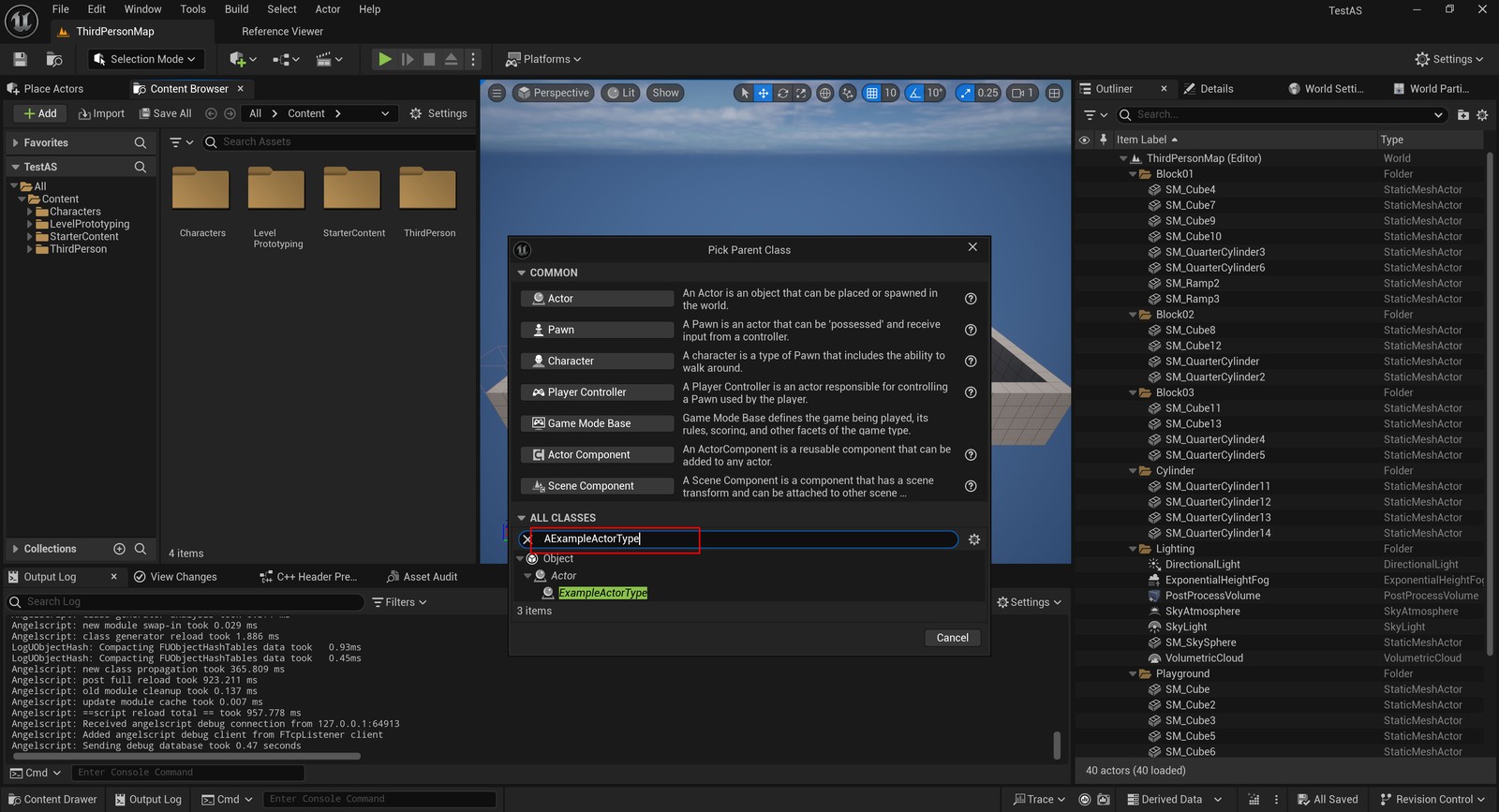Open the Tools menu
This screenshot has height=812, width=1499.
point(193,9)
